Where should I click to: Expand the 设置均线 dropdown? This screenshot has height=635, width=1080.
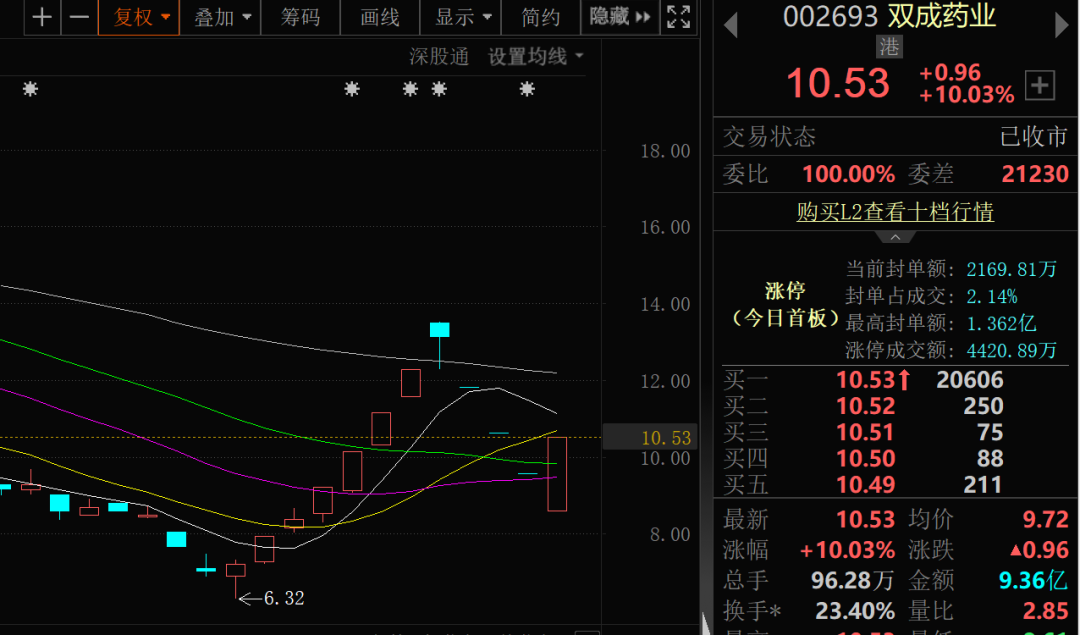tap(535, 57)
